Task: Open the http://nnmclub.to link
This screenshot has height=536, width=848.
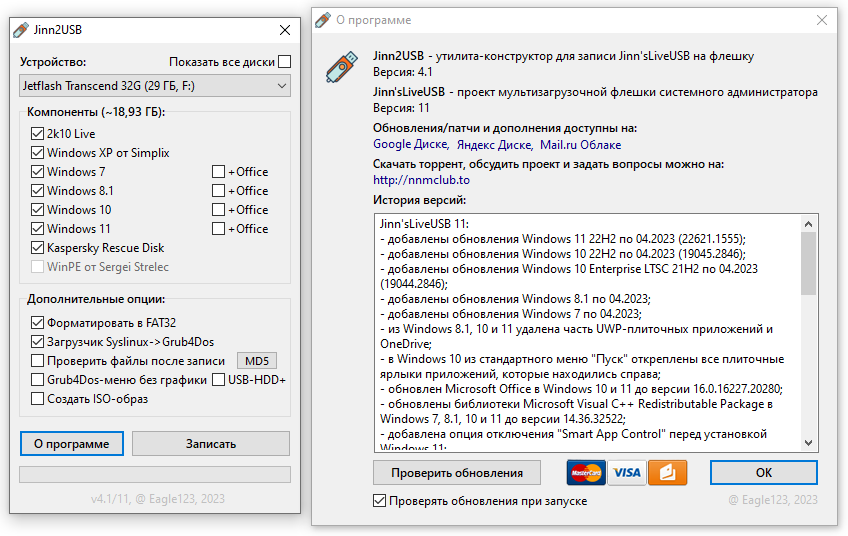Action: click(x=421, y=180)
